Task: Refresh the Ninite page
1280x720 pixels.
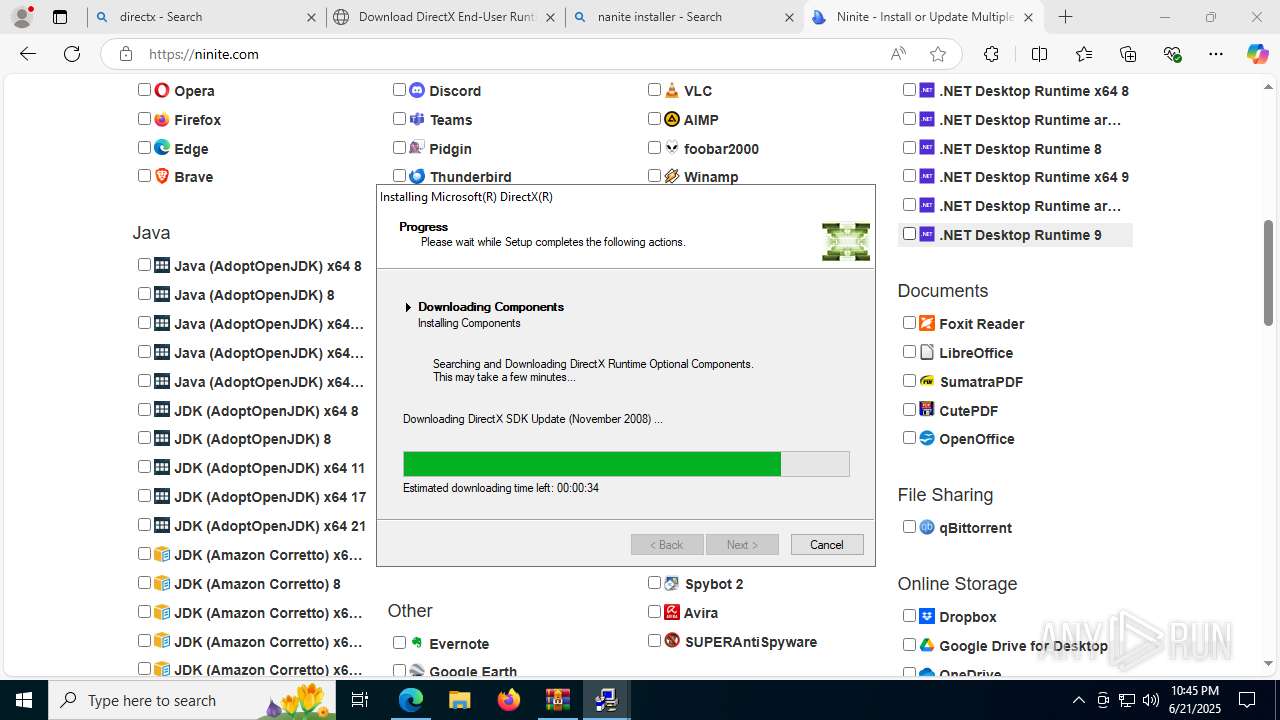Action: 72,54
